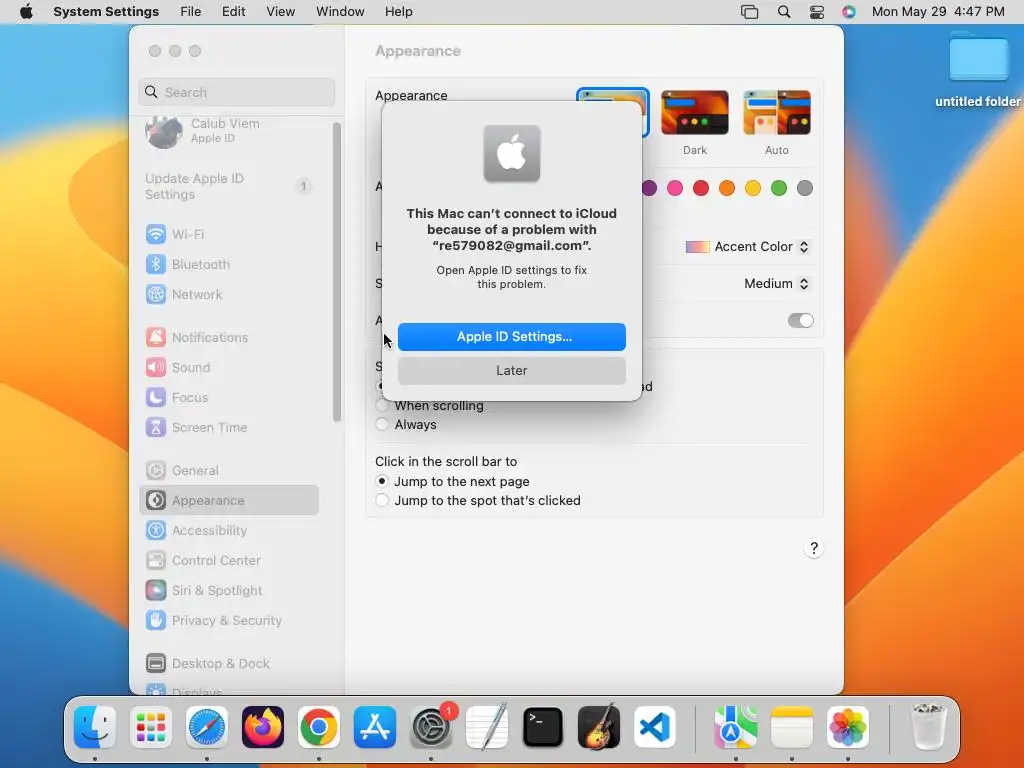Open Accessibility sidebar icon
Screen dimensions: 1024x768
click(x=155, y=530)
